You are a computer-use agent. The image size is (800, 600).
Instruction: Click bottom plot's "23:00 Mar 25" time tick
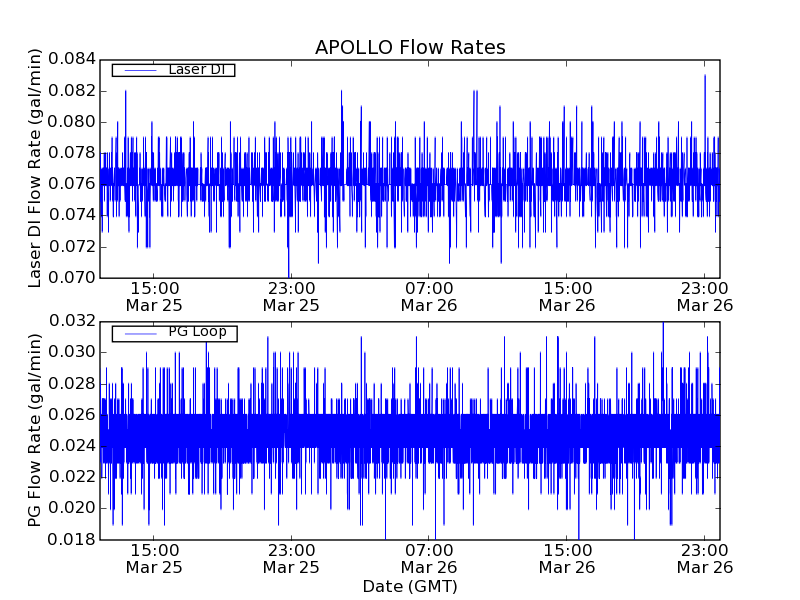291,558
